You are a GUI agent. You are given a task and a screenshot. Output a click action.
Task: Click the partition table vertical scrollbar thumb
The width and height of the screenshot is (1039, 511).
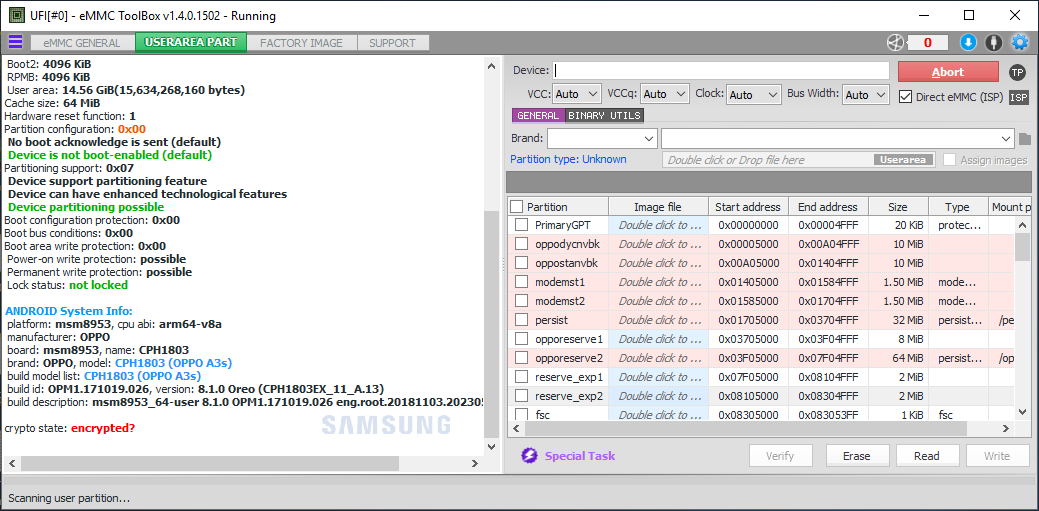(1023, 247)
